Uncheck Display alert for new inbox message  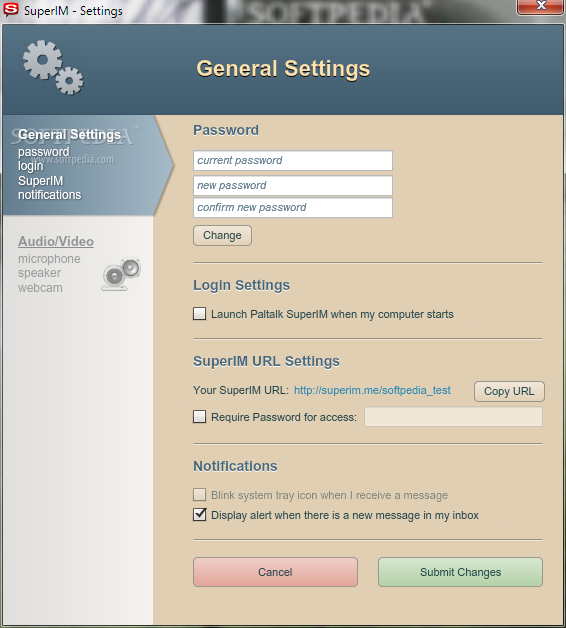[x=199, y=515]
